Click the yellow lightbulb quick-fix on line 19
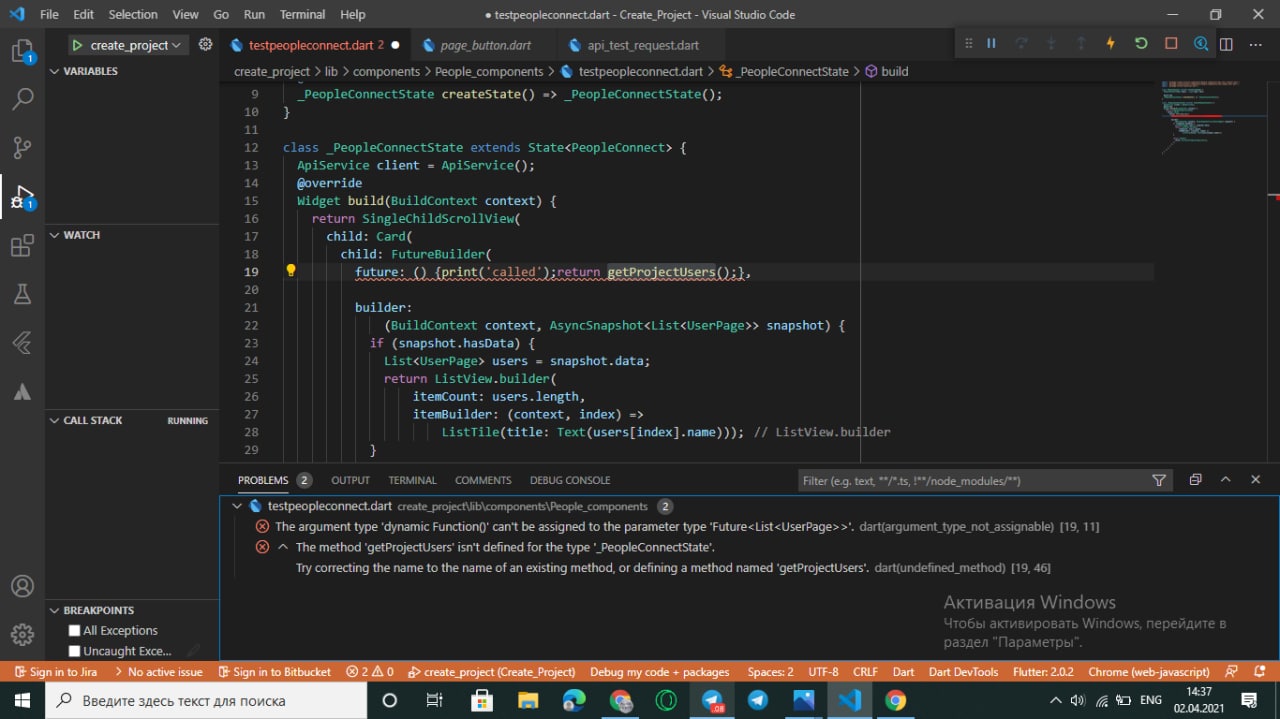The image size is (1280, 719). pyautogui.click(x=291, y=271)
